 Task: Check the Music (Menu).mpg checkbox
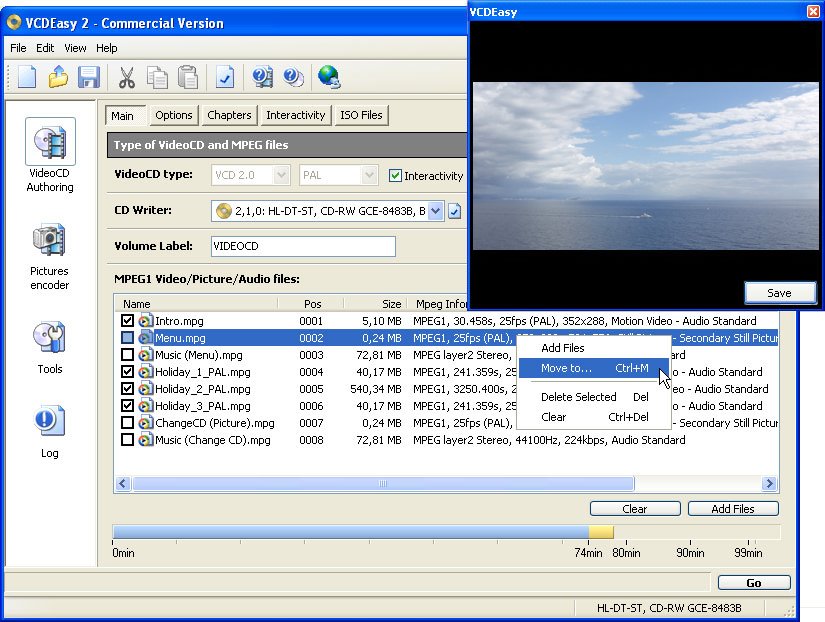pyautogui.click(x=127, y=355)
